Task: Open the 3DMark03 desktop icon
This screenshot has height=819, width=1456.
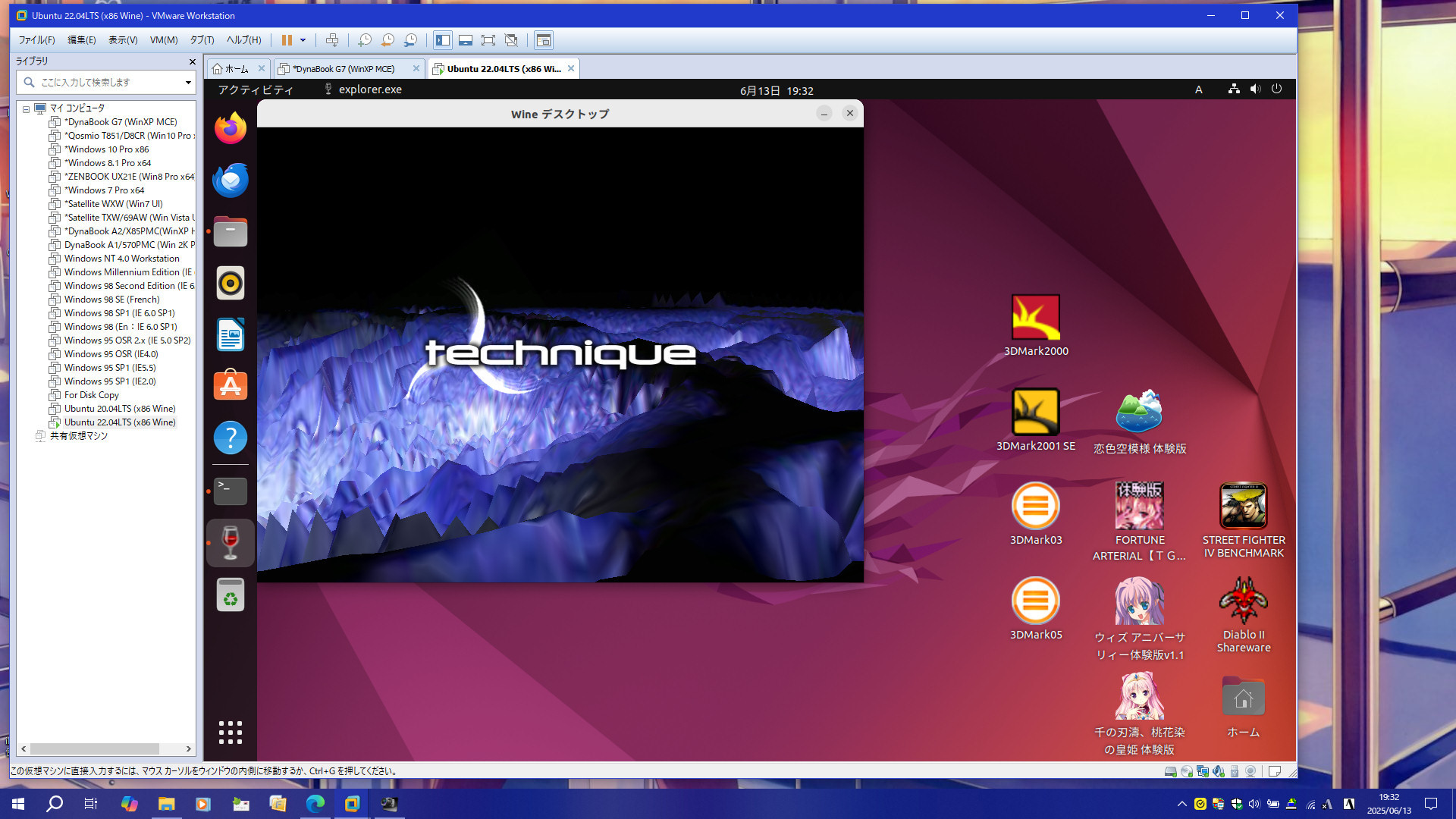Action: [x=1036, y=514]
